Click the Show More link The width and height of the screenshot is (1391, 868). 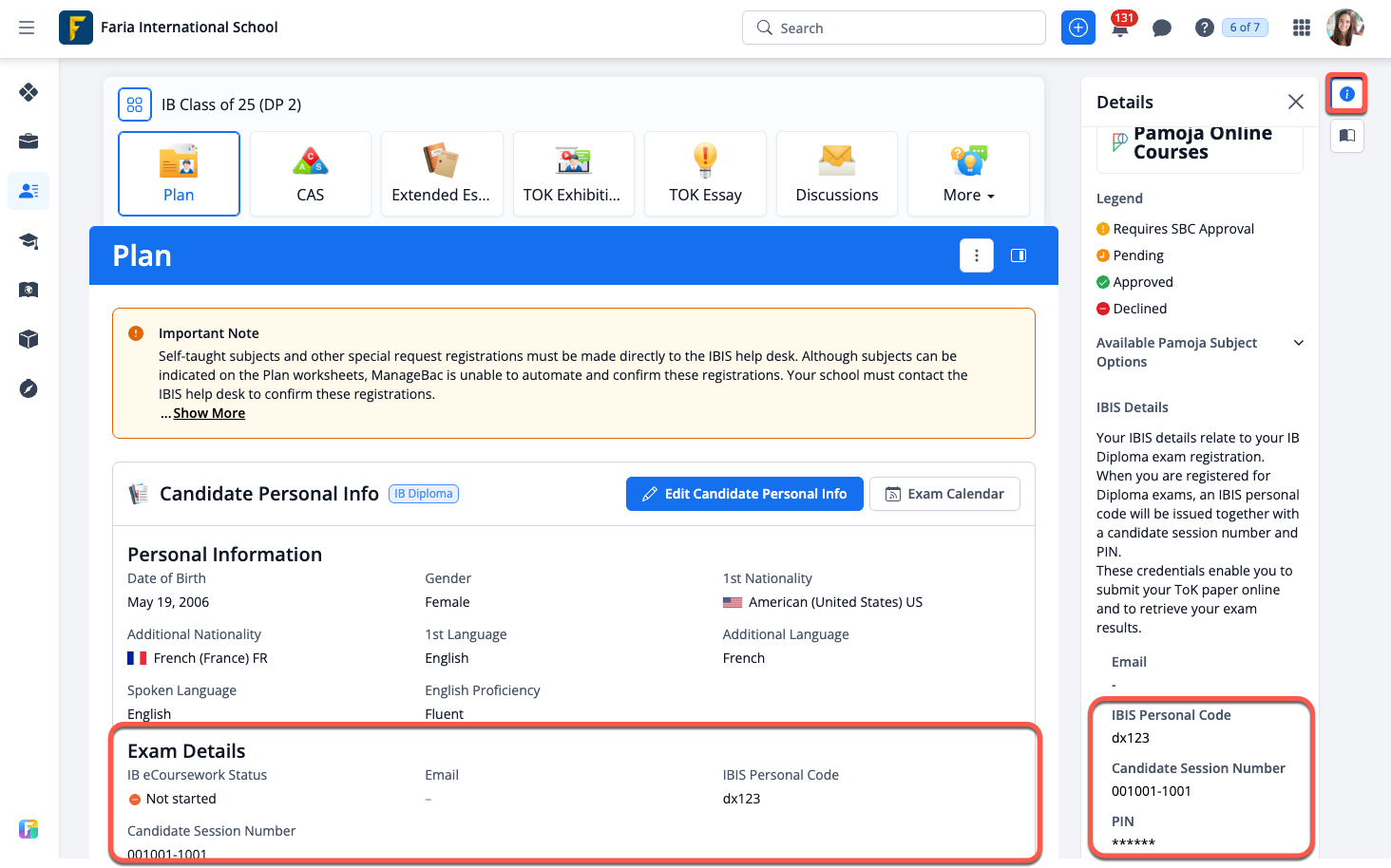pos(209,413)
